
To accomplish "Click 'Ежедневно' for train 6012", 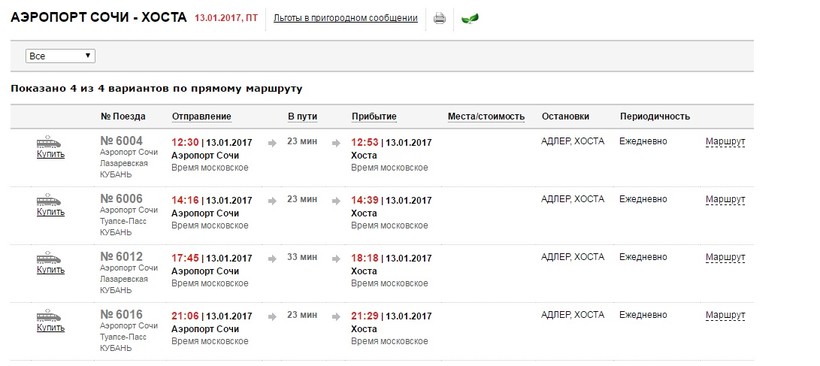I will (643, 257).
